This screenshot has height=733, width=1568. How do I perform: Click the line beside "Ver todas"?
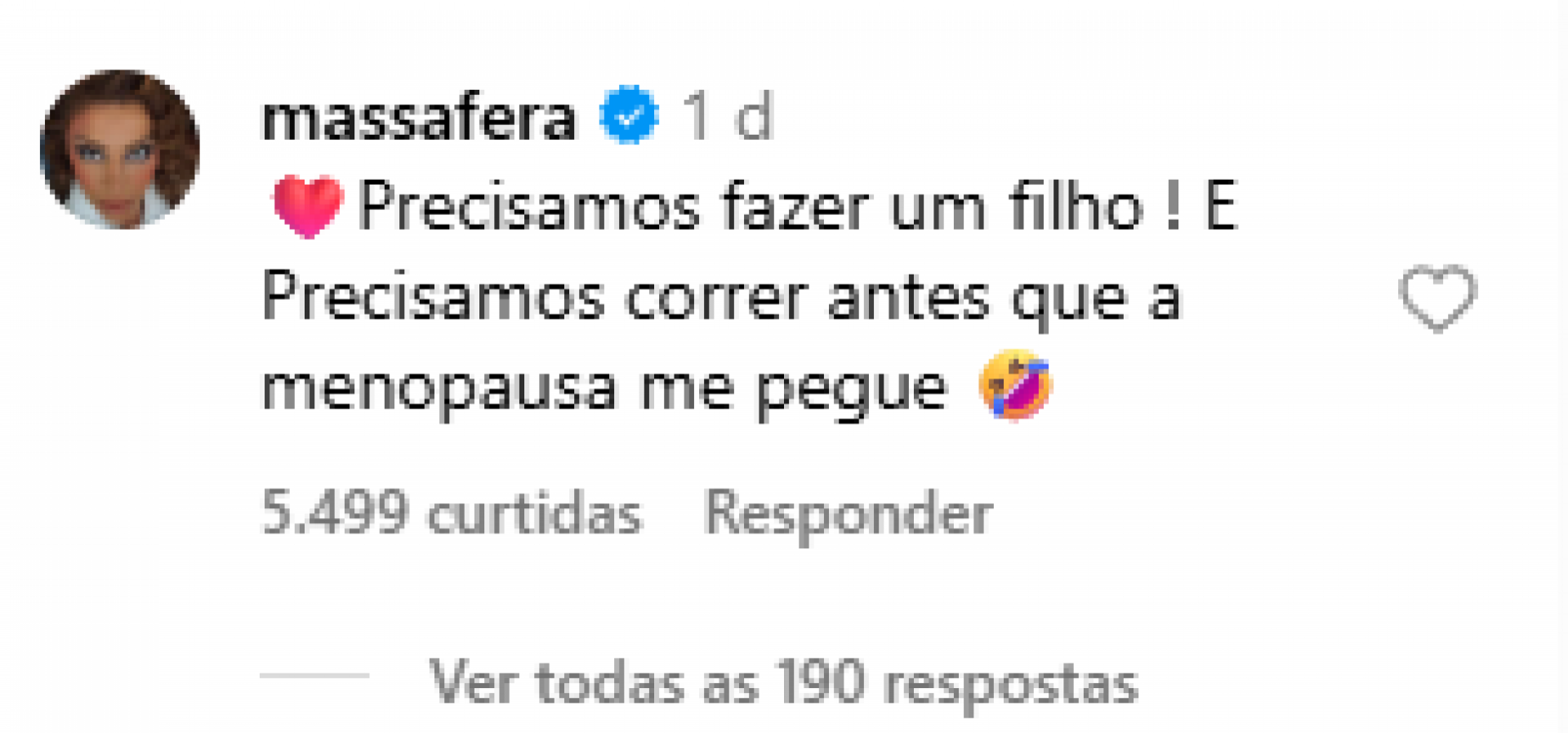click(x=314, y=676)
